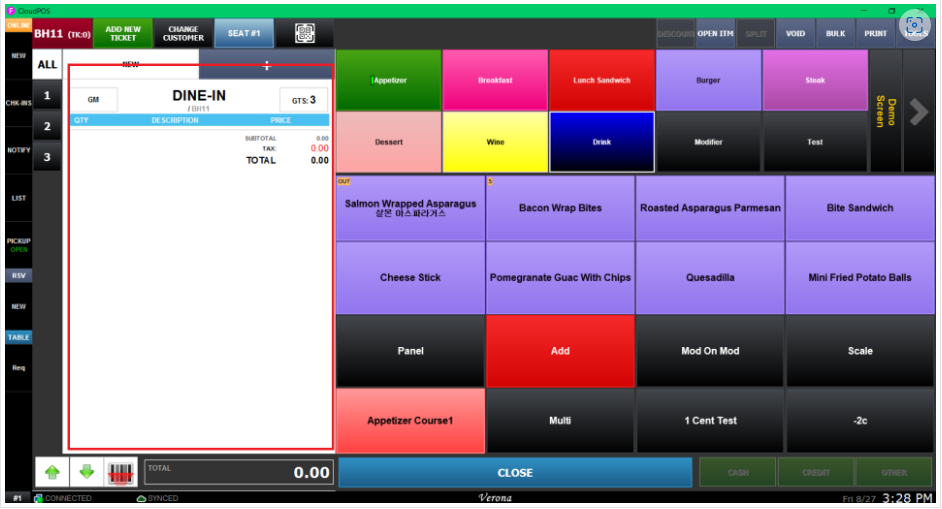Add Cheese Stick item

click(x=410, y=278)
